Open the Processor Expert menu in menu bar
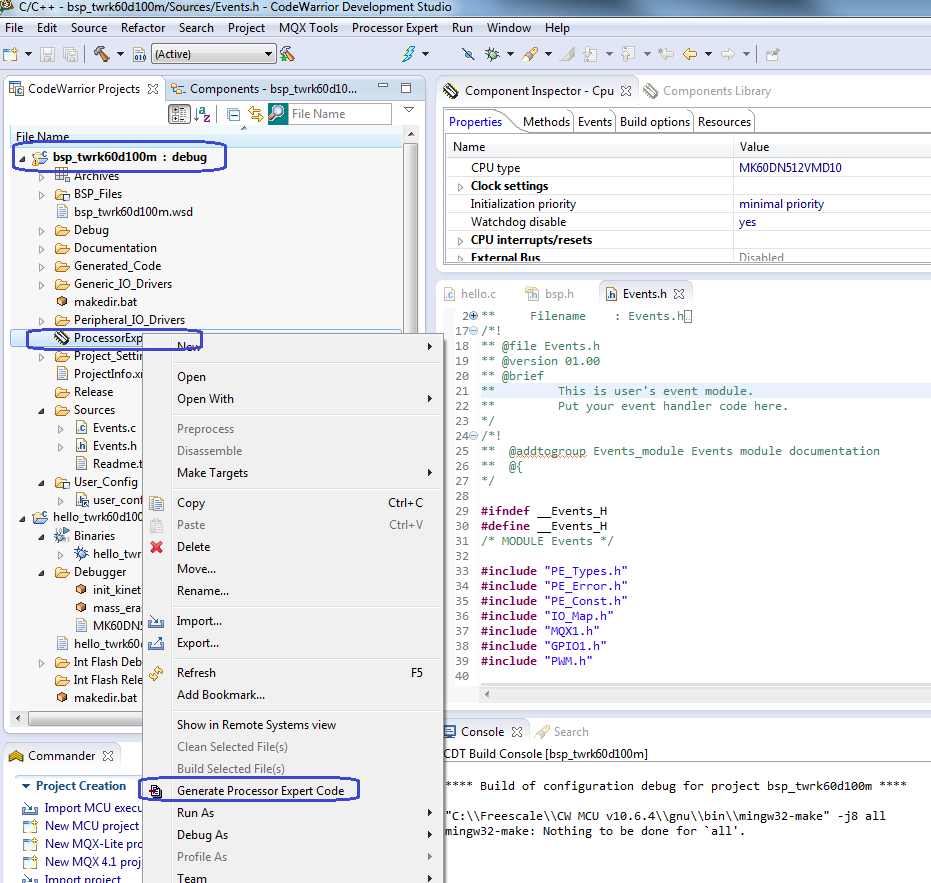 tap(395, 28)
